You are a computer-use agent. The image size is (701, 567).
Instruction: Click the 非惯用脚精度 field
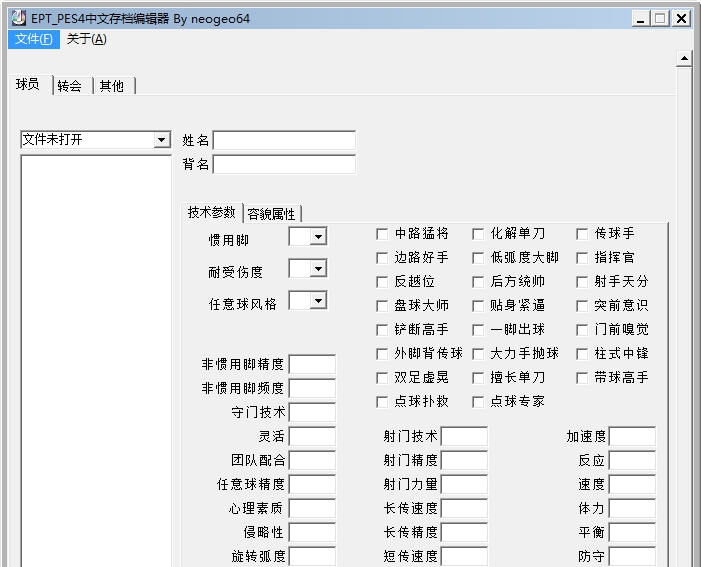pos(312,364)
